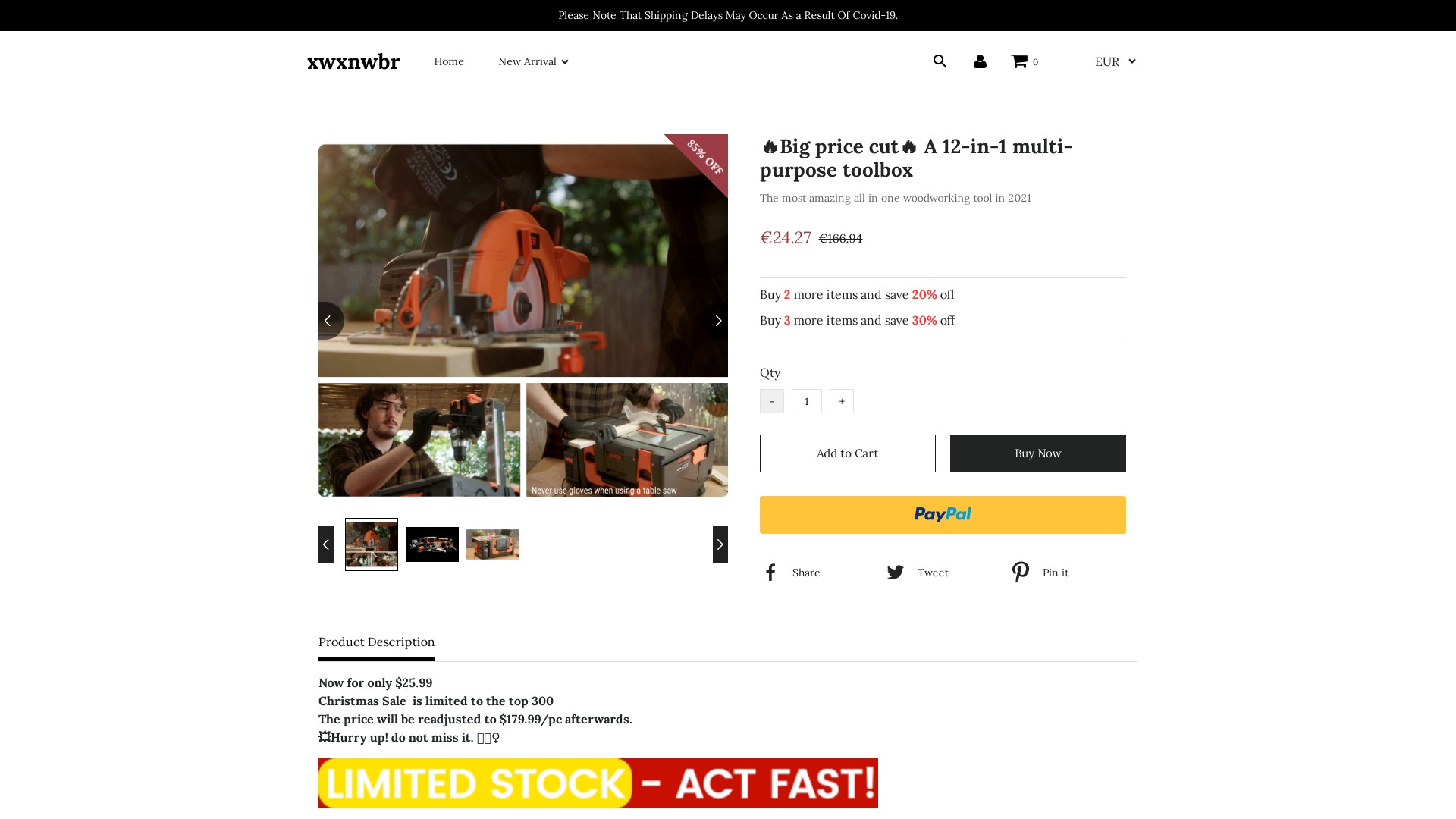Pin it using the Pinterest icon
Viewport: 1456px width, 819px height.
point(1021,573)
